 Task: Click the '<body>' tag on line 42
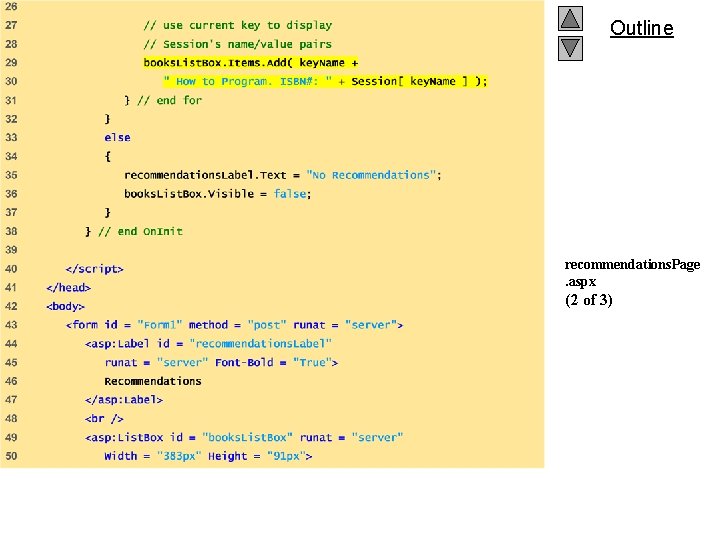point(65,306)
